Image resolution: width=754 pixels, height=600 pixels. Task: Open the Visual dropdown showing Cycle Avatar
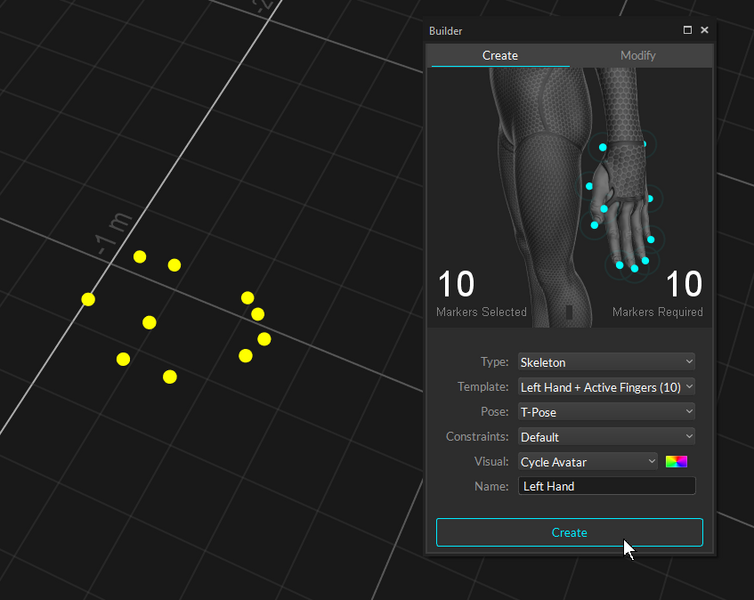[588, 462]
